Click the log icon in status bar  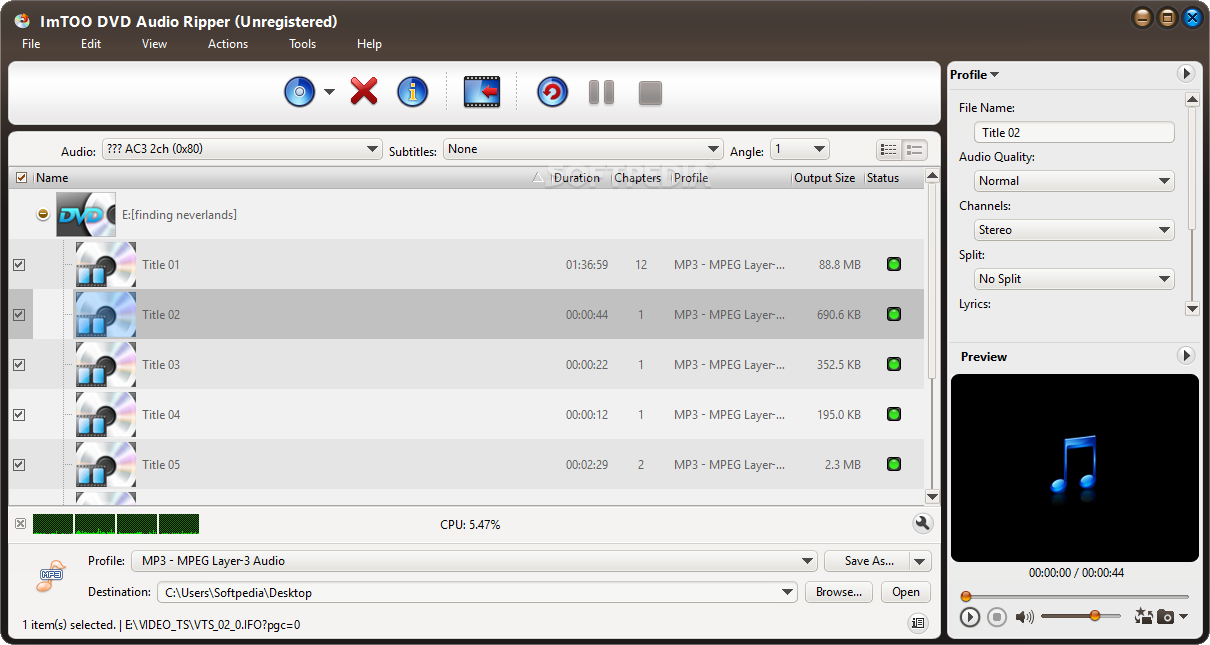tap(917, 624)
